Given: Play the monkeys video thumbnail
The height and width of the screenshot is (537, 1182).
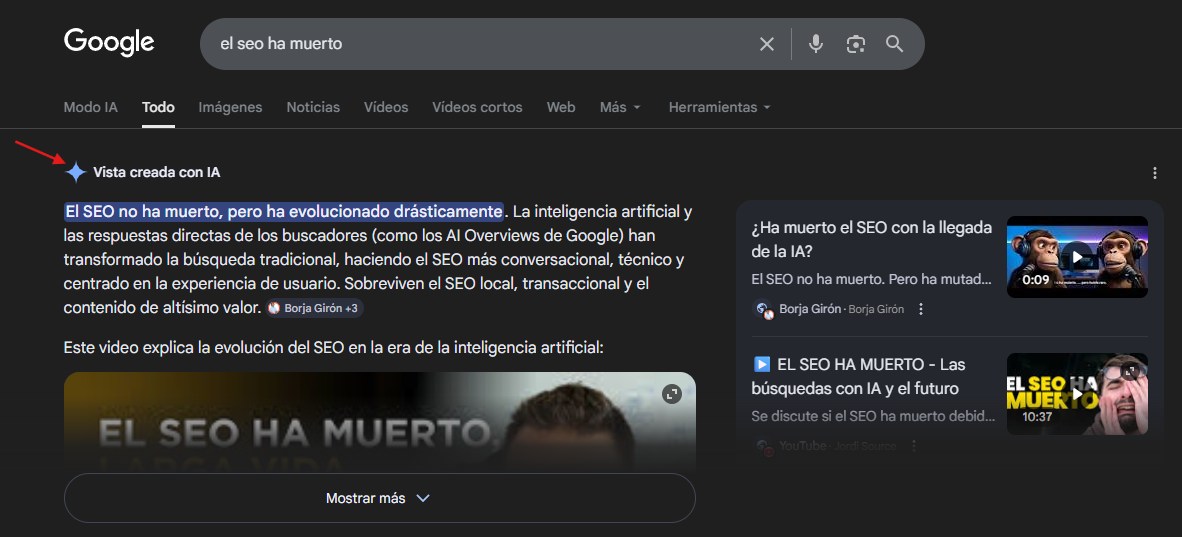Looking at the screenshot, I should pyautogui.click(x=1077, y=257).
